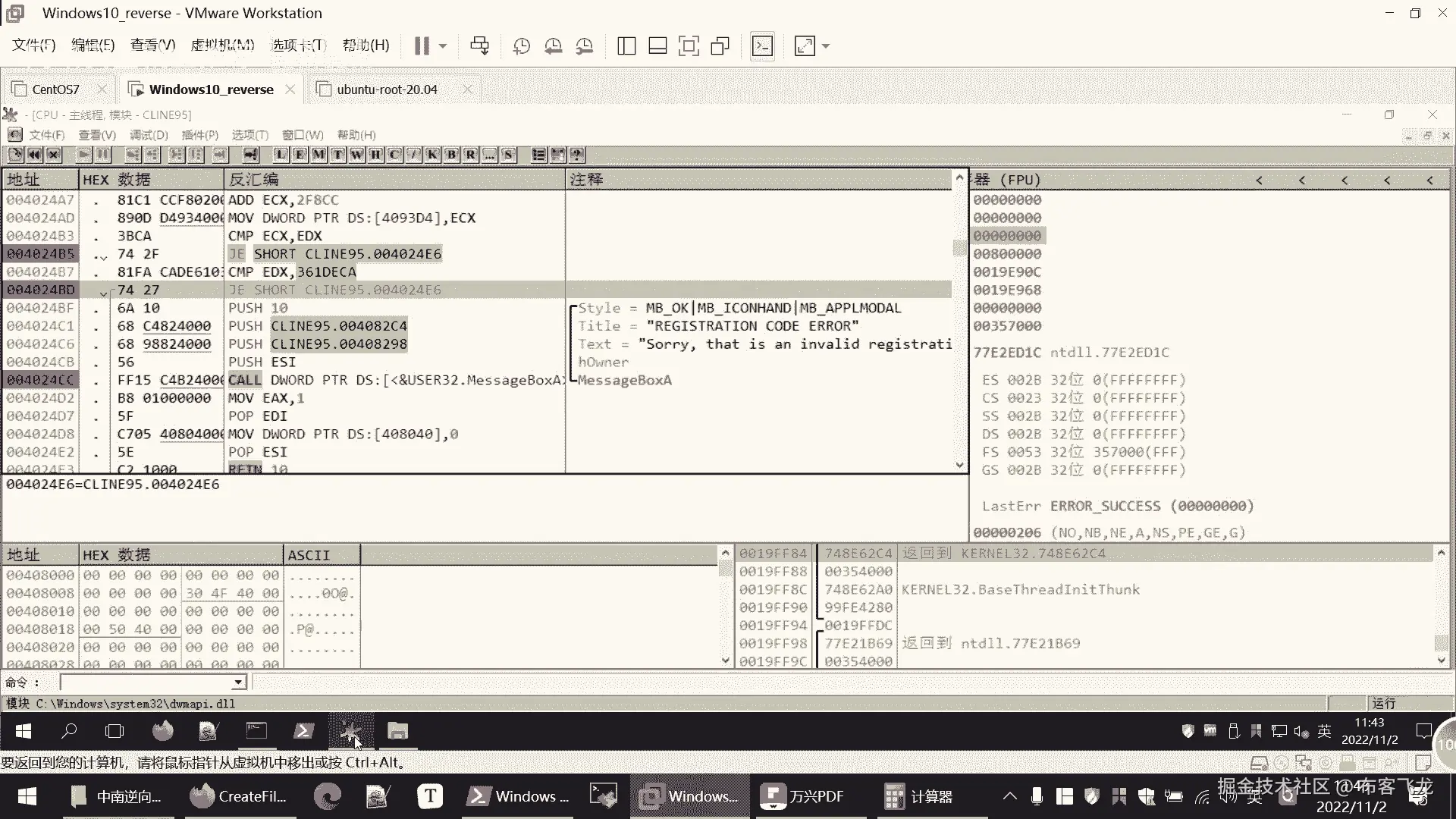Expand the VMware power options dropdown arrow

[443, 46]
